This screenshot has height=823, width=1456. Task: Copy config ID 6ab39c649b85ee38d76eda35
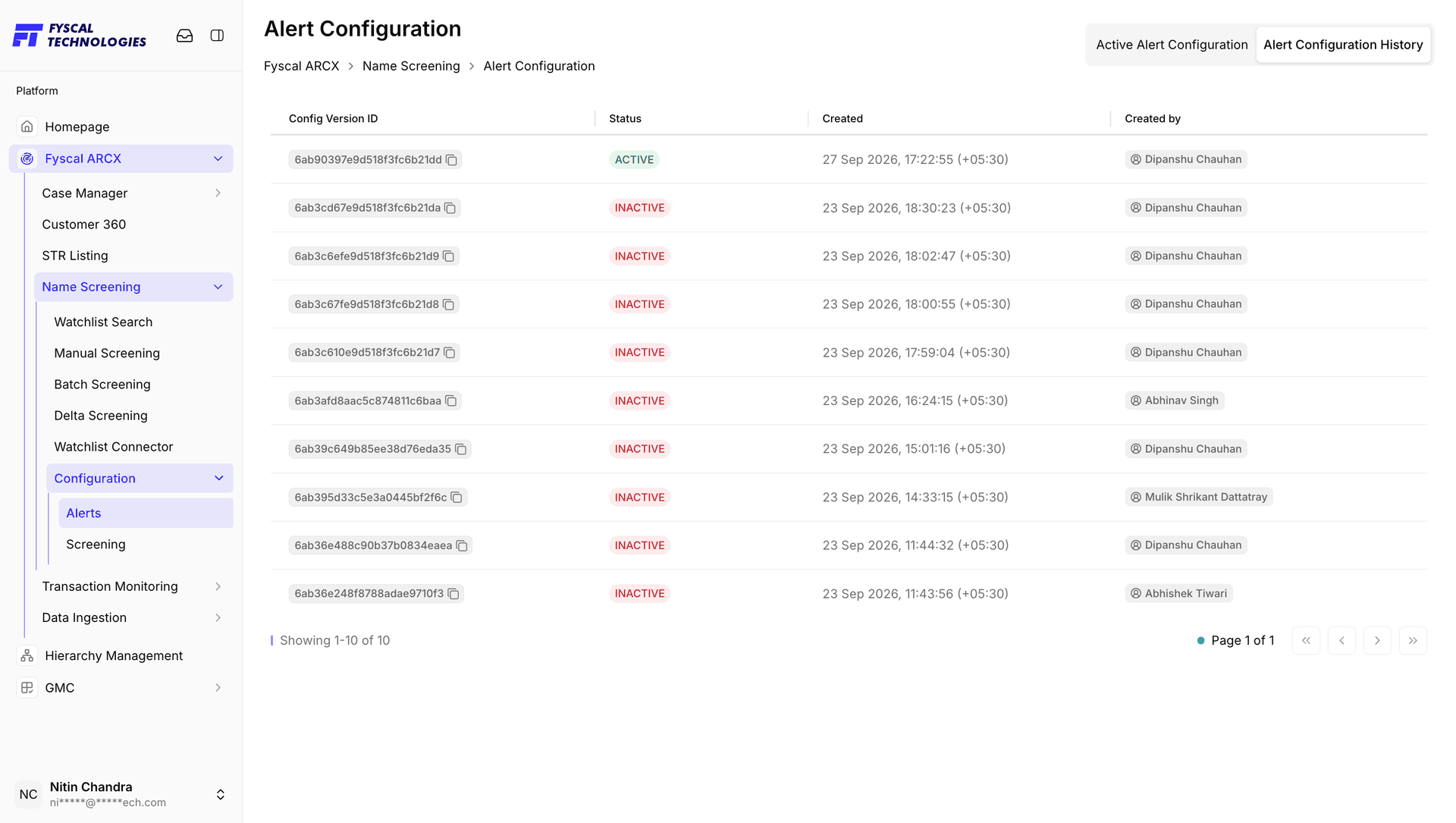click(x=461, y=449)
